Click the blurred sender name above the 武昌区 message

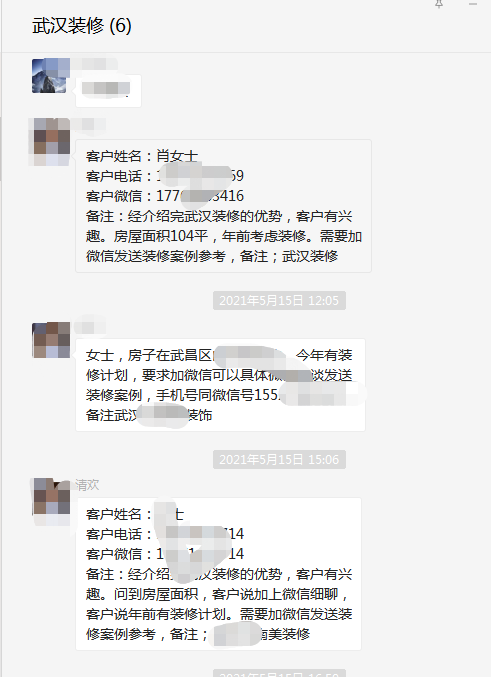(x=90, y=327)
